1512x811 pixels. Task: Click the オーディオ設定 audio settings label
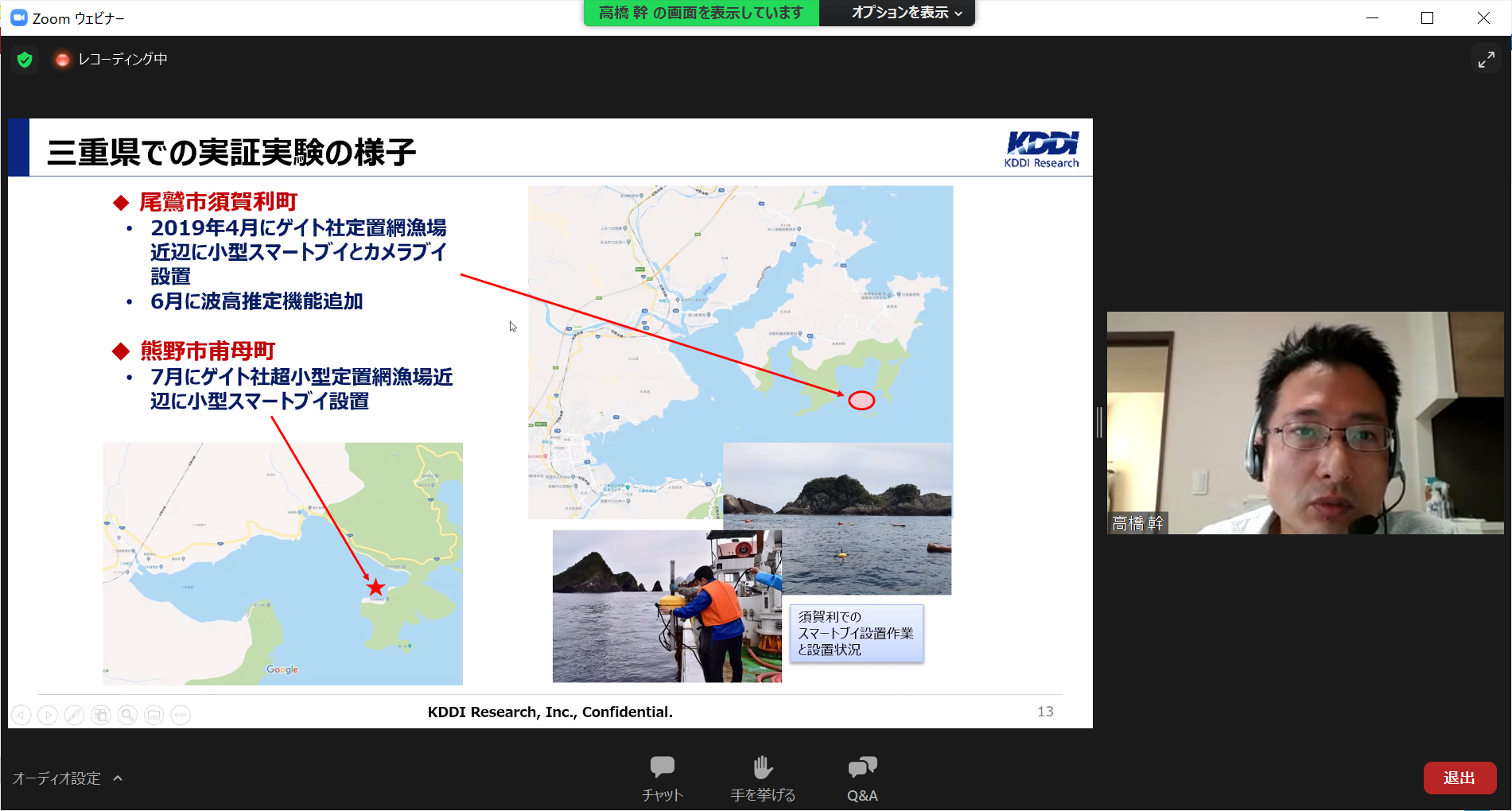[x=56, y=778]
